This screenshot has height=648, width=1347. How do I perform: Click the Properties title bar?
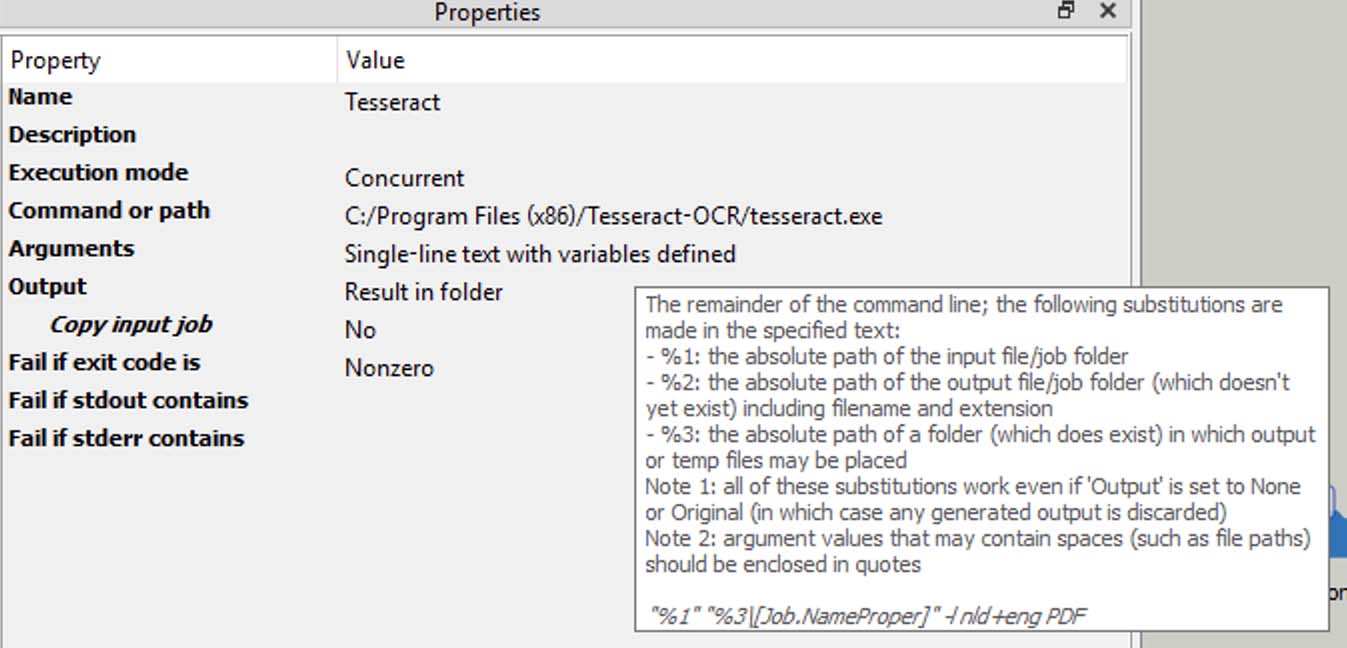(487, 12)
